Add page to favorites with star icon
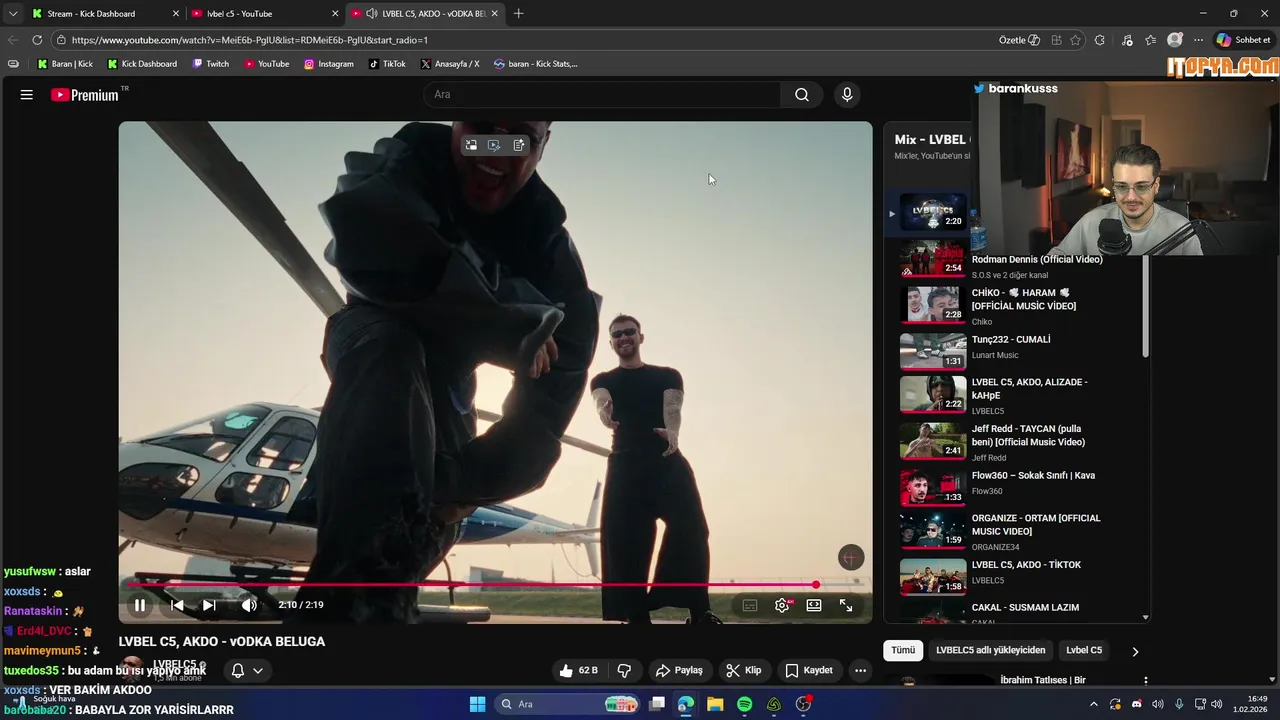This screenshot has width=1280, height=720. tap(1075, 40)
